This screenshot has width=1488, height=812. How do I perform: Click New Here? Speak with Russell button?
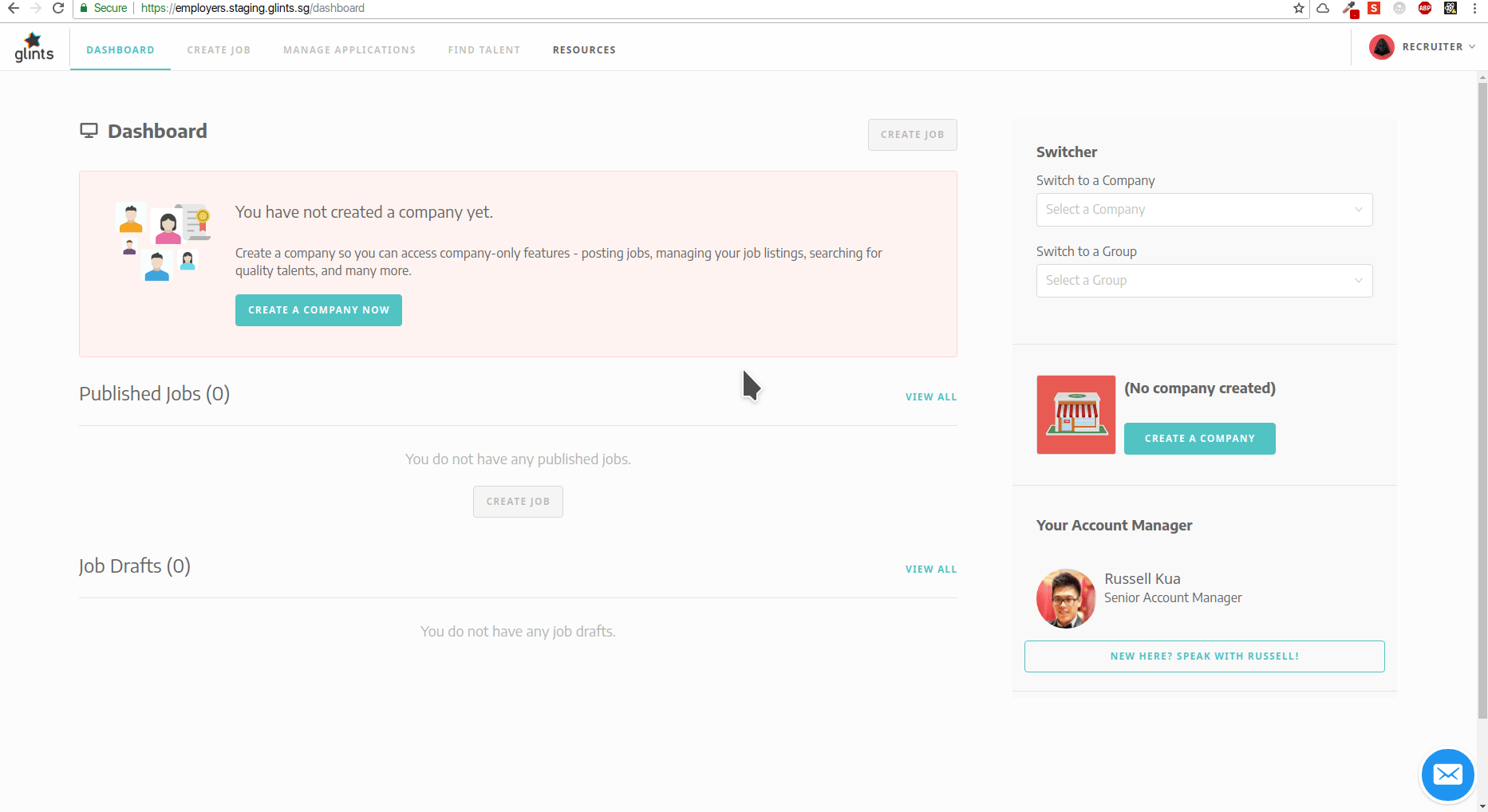[x=1204, y=656]
